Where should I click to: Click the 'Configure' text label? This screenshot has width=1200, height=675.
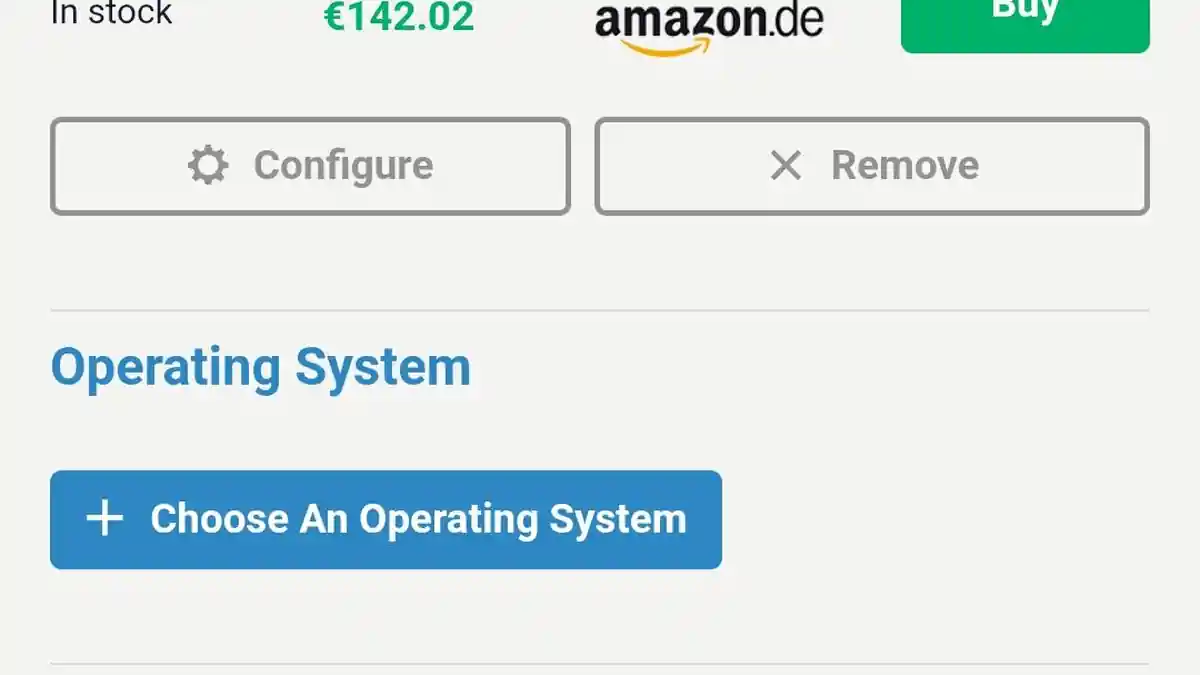(x=343, y=165)
